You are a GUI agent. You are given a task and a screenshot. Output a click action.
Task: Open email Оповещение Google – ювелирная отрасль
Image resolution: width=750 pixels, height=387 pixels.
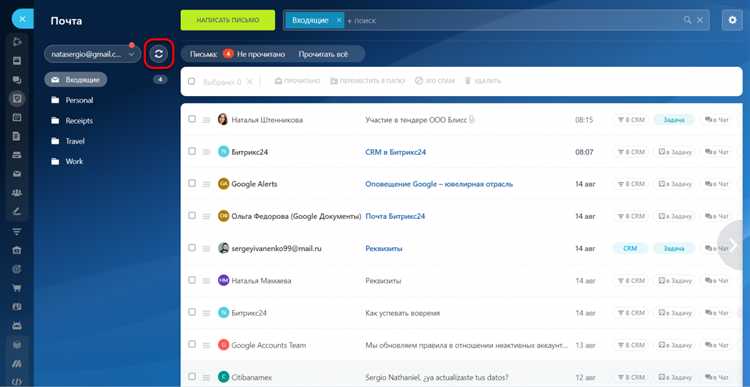pos(439,184)
